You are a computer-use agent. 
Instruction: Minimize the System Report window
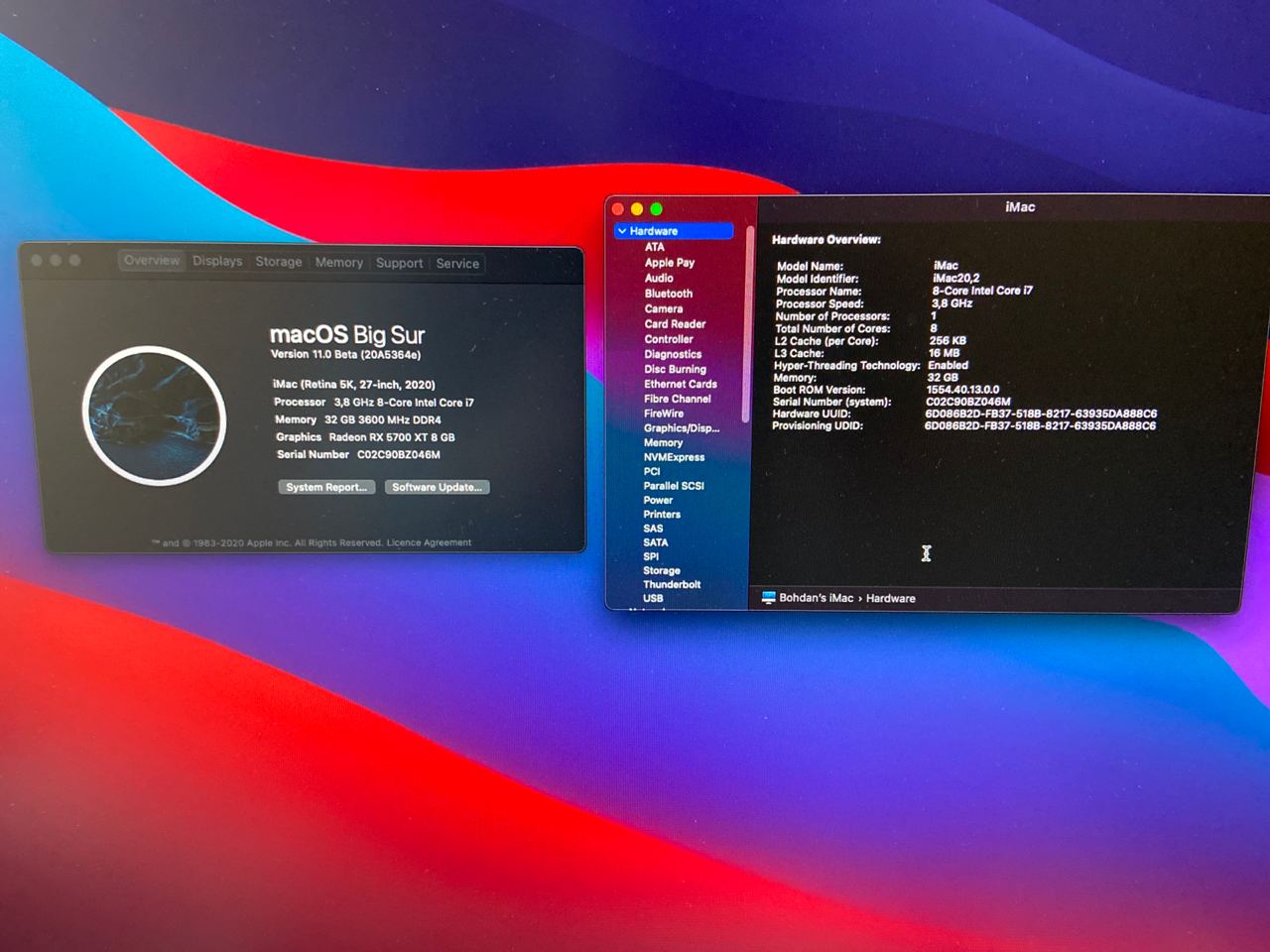pos(637,209)
